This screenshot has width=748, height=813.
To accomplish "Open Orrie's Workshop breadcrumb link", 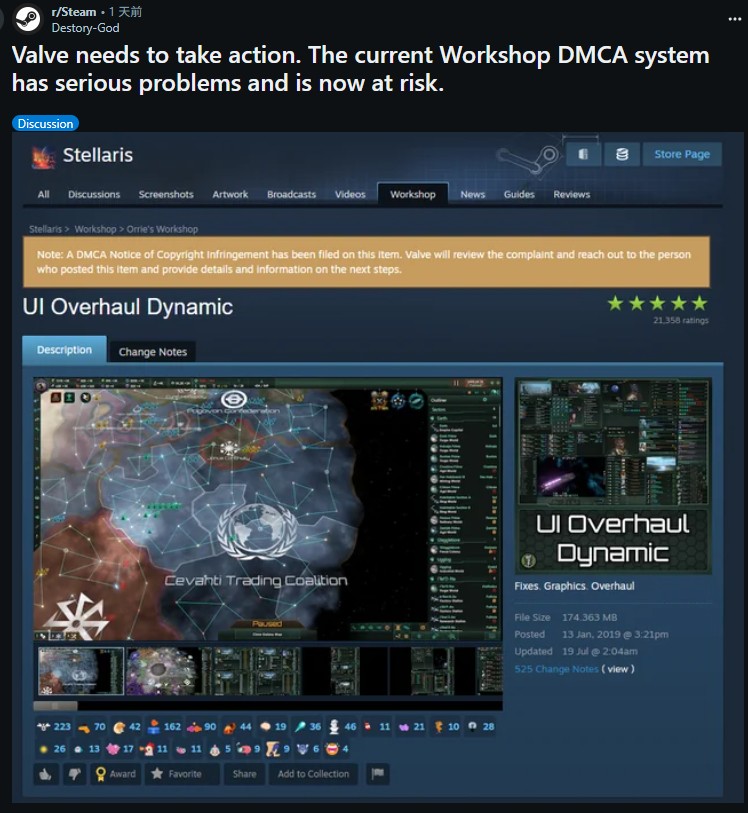I will [x=162, y=229].
